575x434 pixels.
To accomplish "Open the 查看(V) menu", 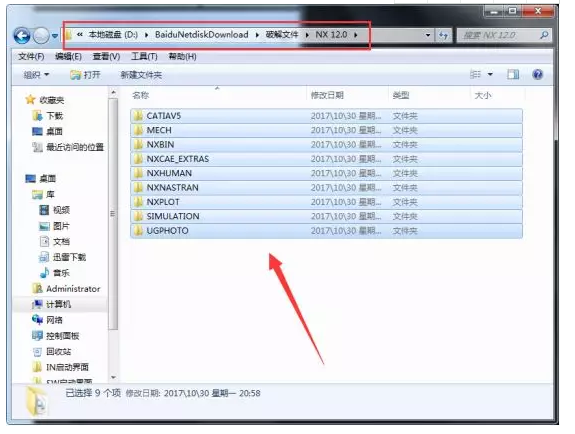I will (x=106, y=56).
